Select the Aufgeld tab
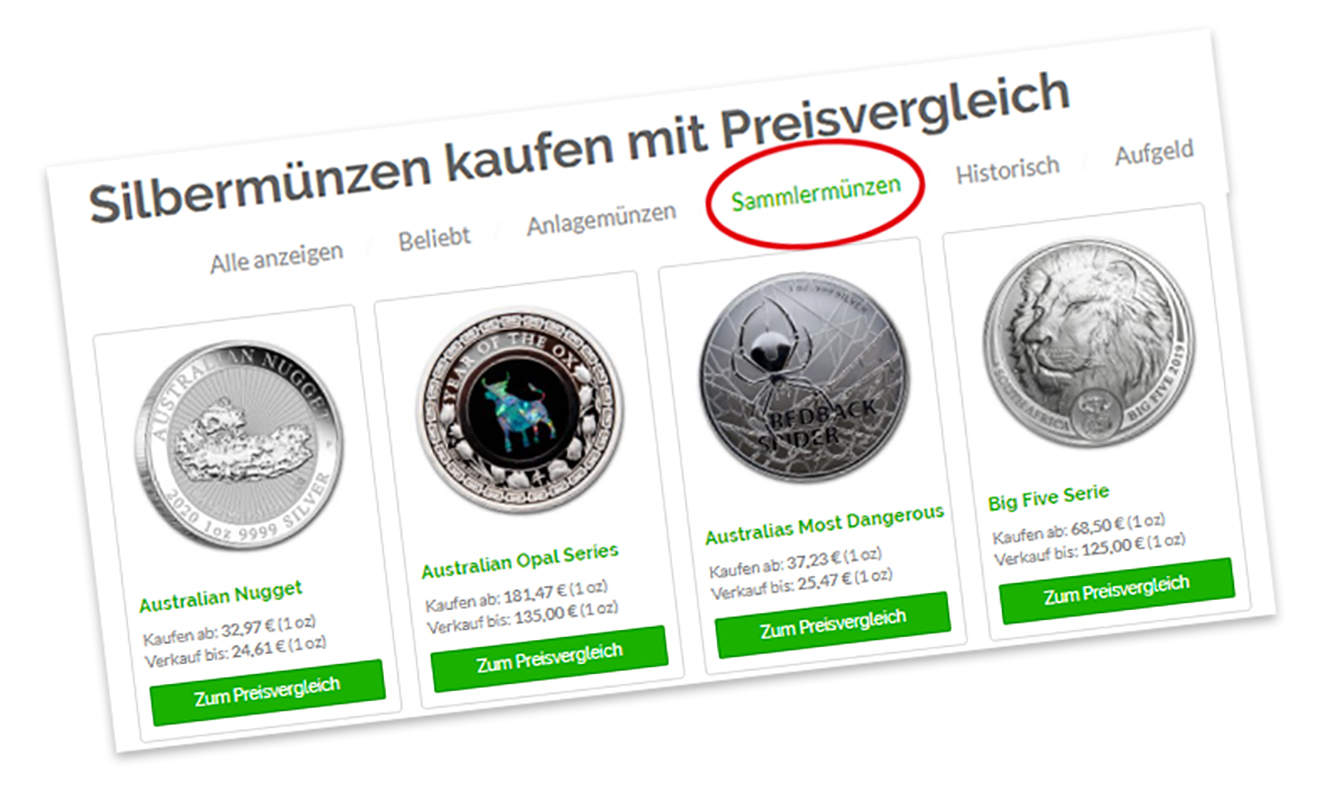The width and height of the screenshot is (1323, 788). (1154, 153)
